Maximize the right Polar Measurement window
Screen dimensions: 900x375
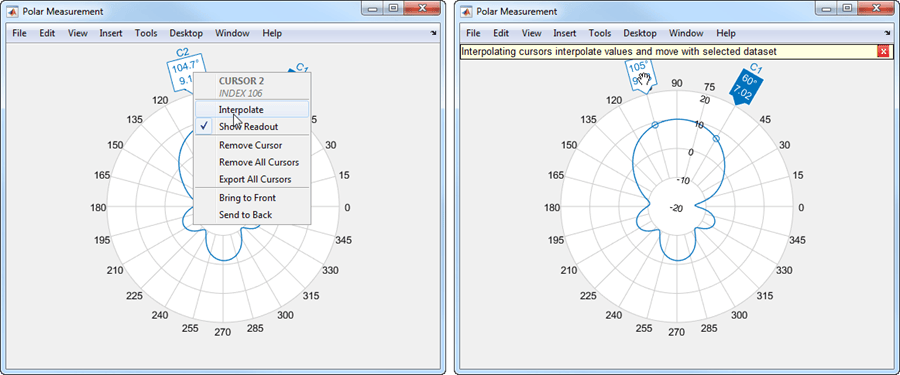pyautogui.click(x=847, y=8)
